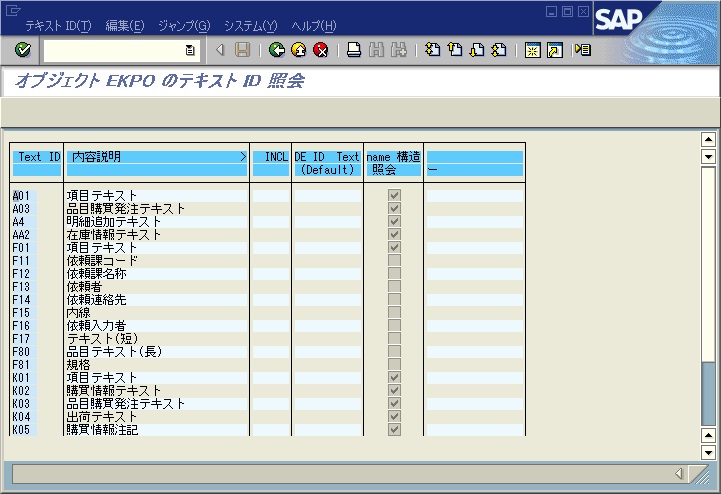Toggle checkbox for row F11

[394, 260]
